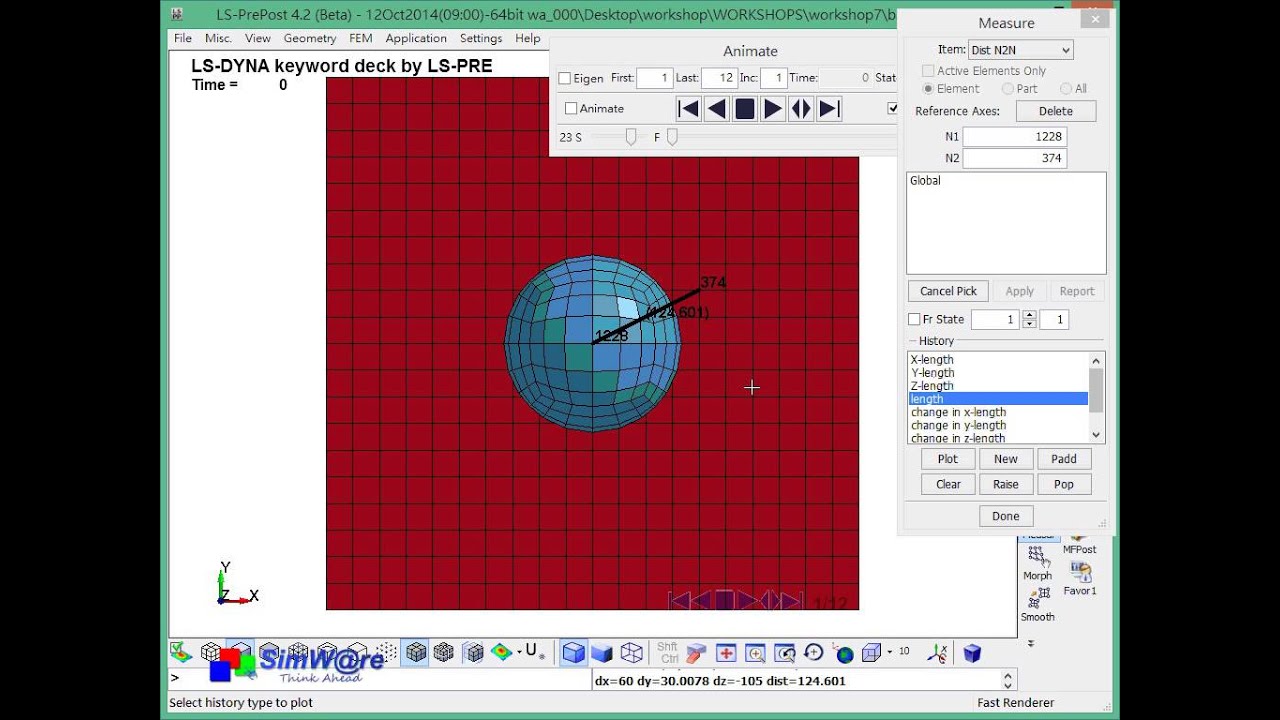Click the History list scroll-down arrow
The width and height of the screenshot is (1280, 720).
point(1096,435)
